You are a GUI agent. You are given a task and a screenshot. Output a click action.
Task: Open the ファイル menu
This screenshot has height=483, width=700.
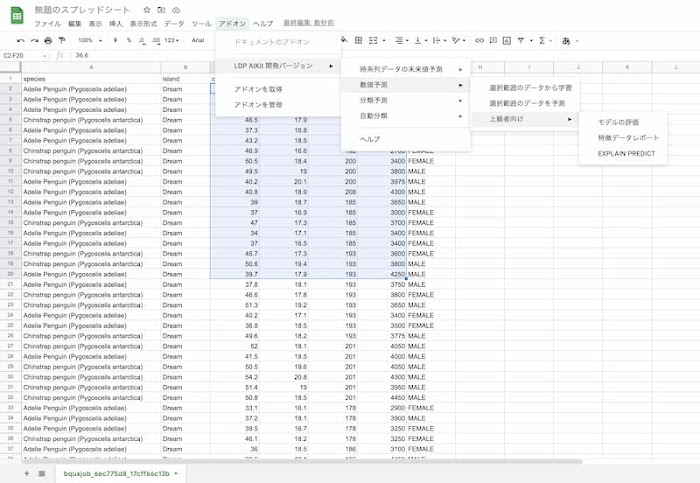coord(48,24)
